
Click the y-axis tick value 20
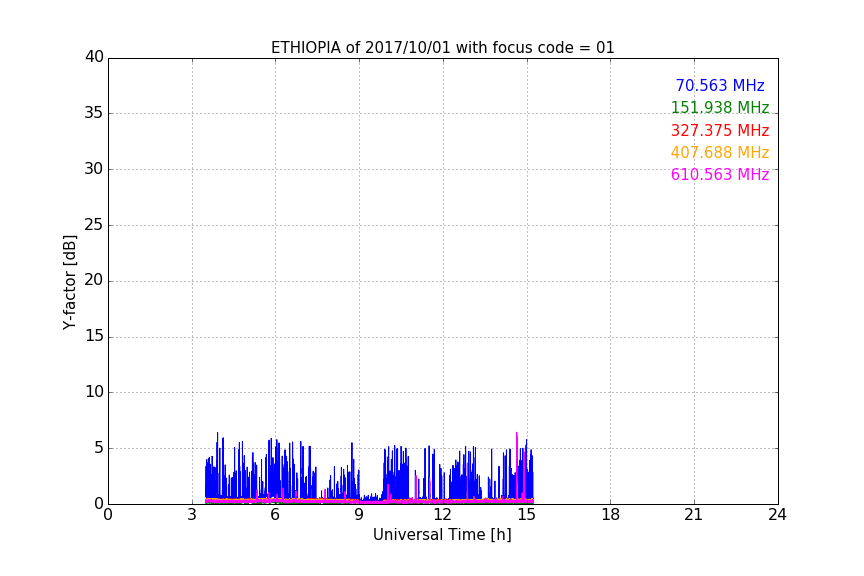click(x=94, y=280)
